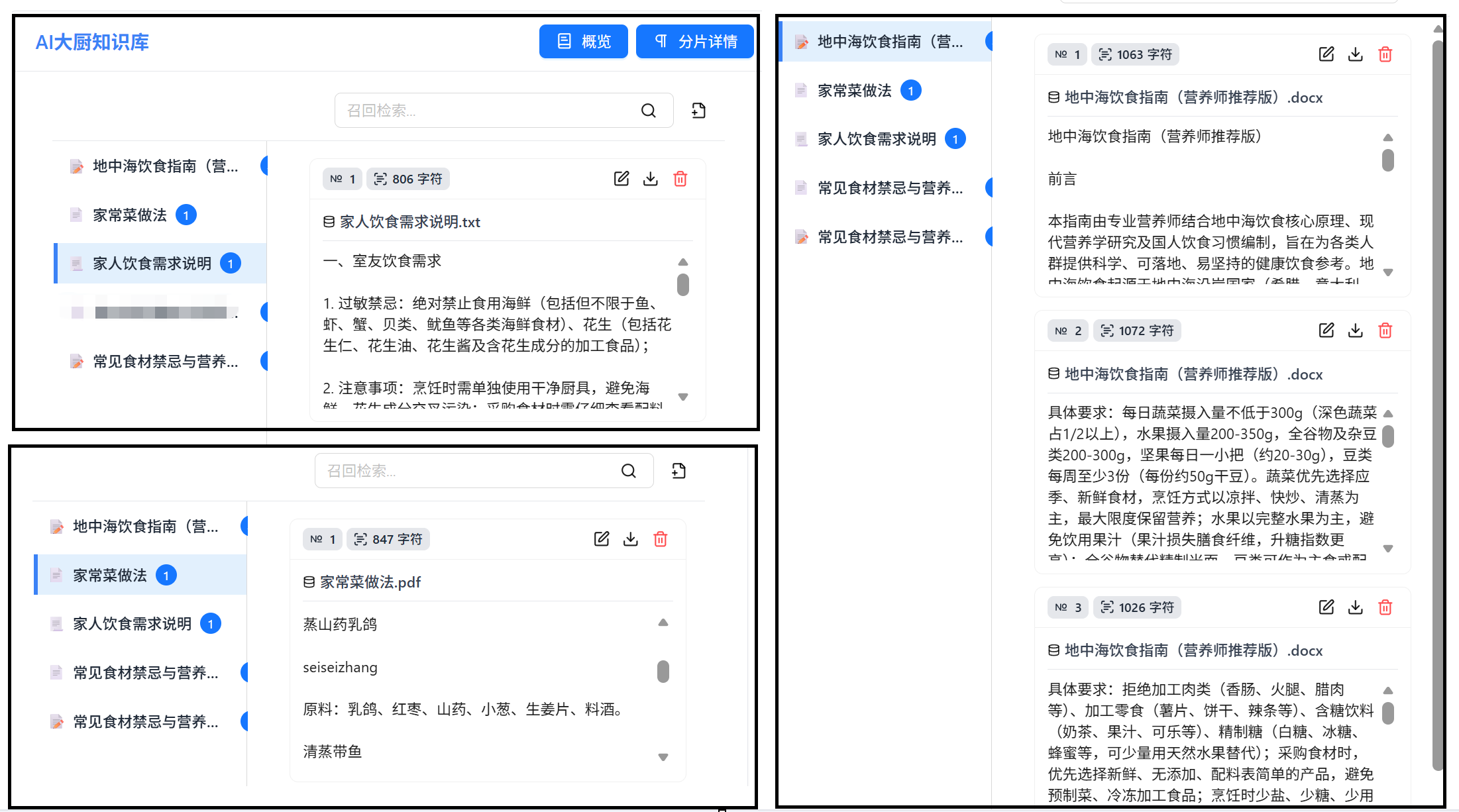Edit chunk 2 of 地中海饮食指南.docx
Viewport: 1459px width, 812px height.
pyautogui.click(x=1326, y=330)
